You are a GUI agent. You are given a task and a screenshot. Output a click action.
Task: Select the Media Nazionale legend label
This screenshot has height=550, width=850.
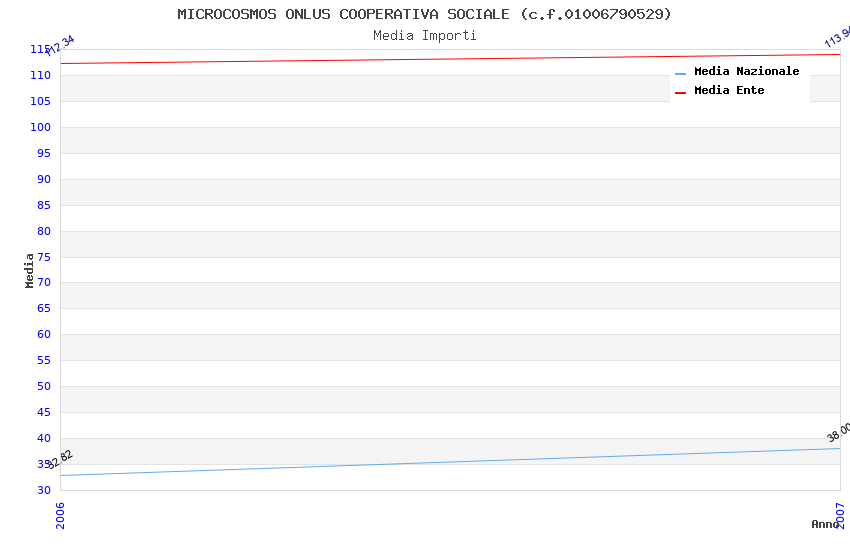coord(746,71)
